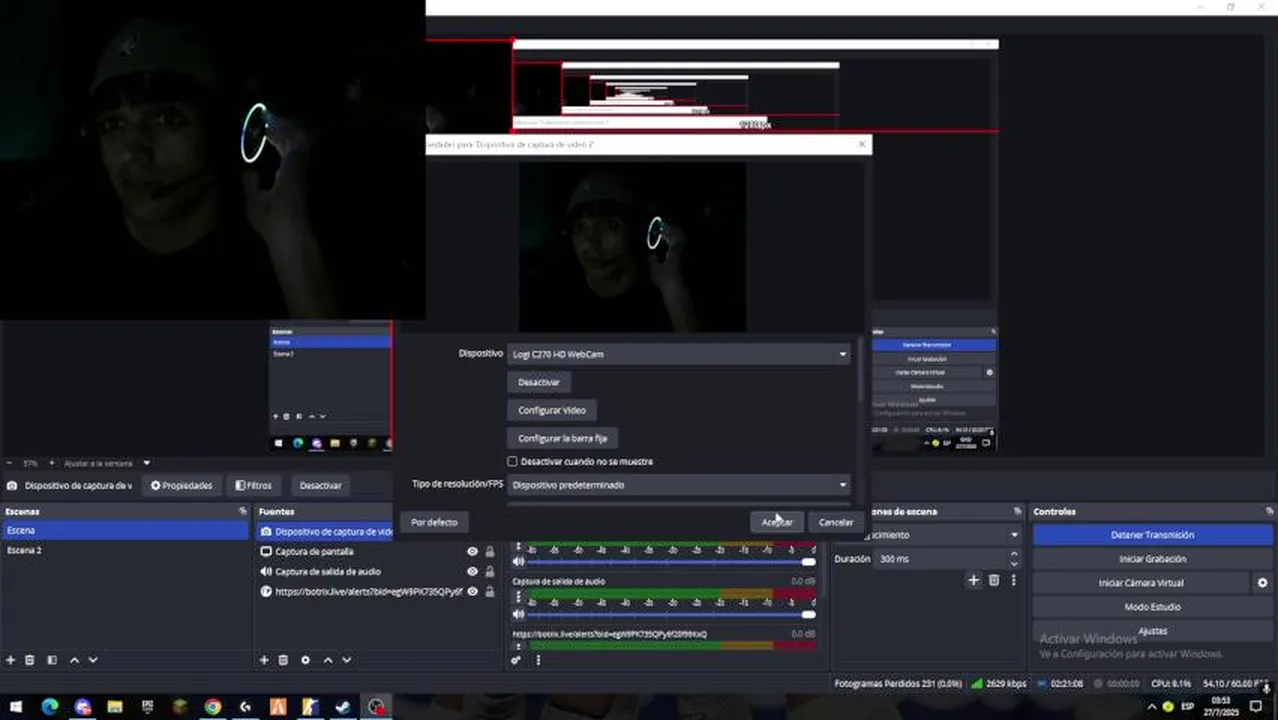
Task: Delete selected source with trash icon
Action: (283, 660)
